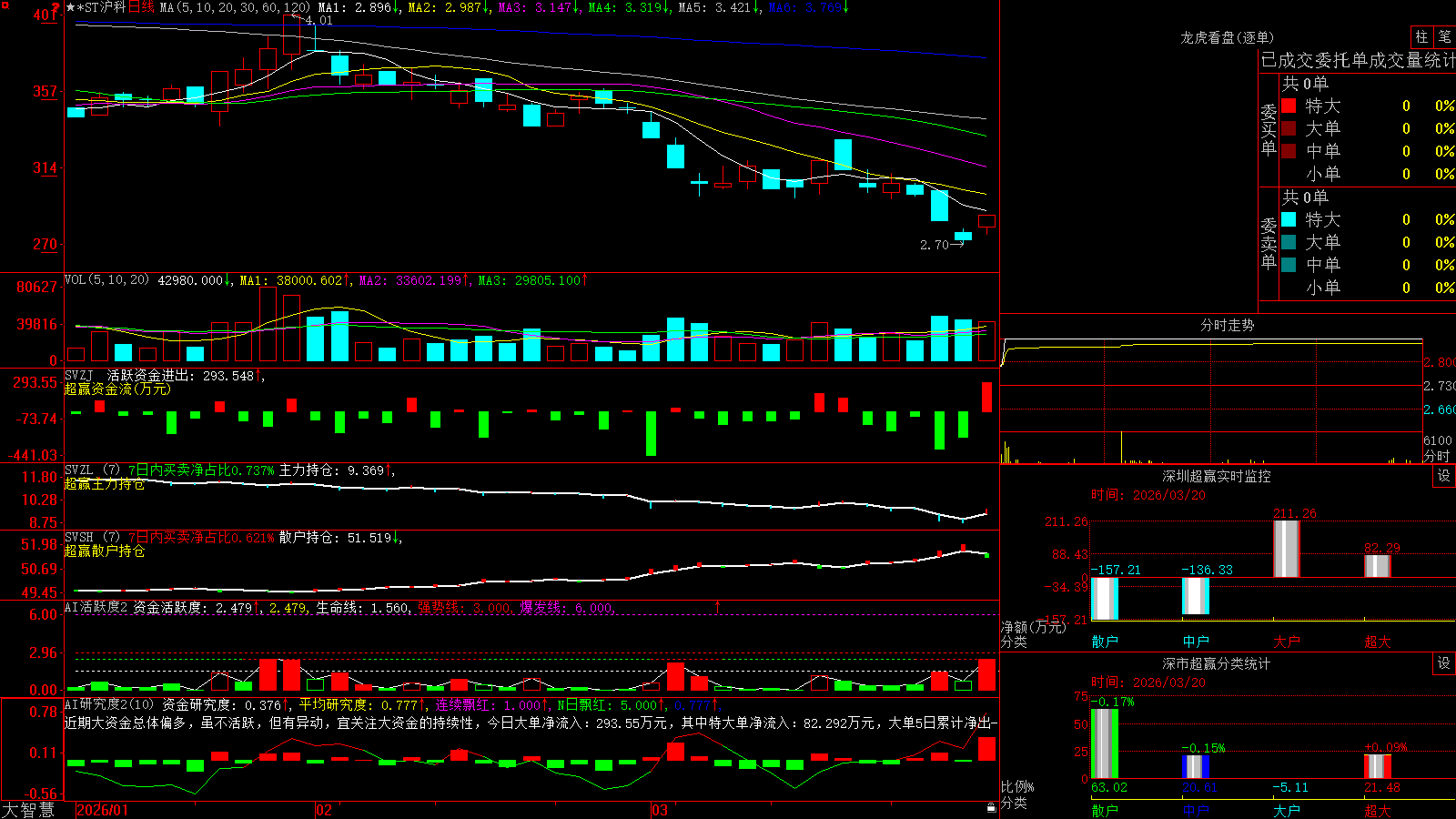Switch Dragon-Tiger panel to 笔 tick view
The image size is (1456, 819).
point(1444,37)
